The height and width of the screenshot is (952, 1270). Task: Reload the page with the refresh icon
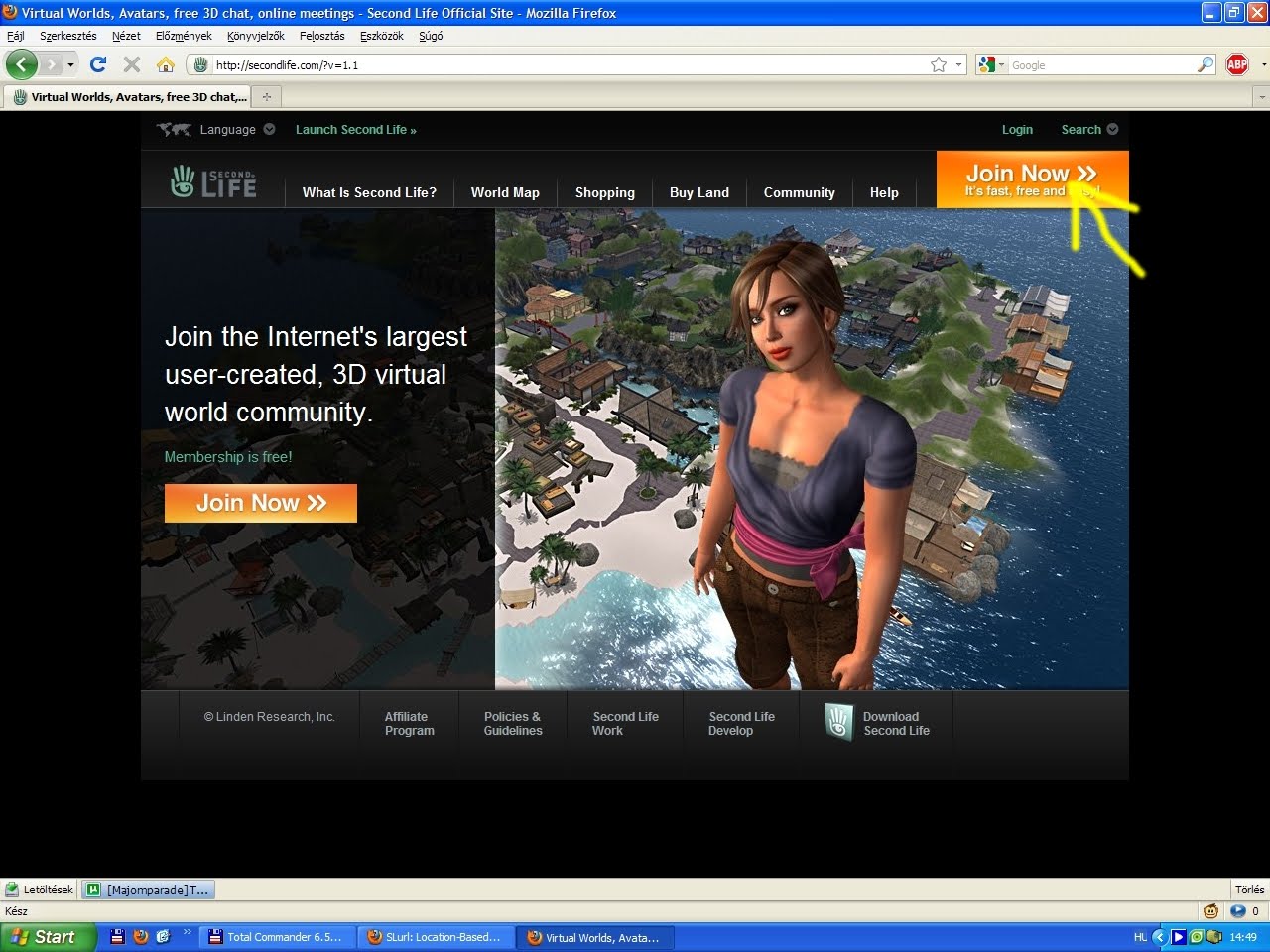(97, 64)
